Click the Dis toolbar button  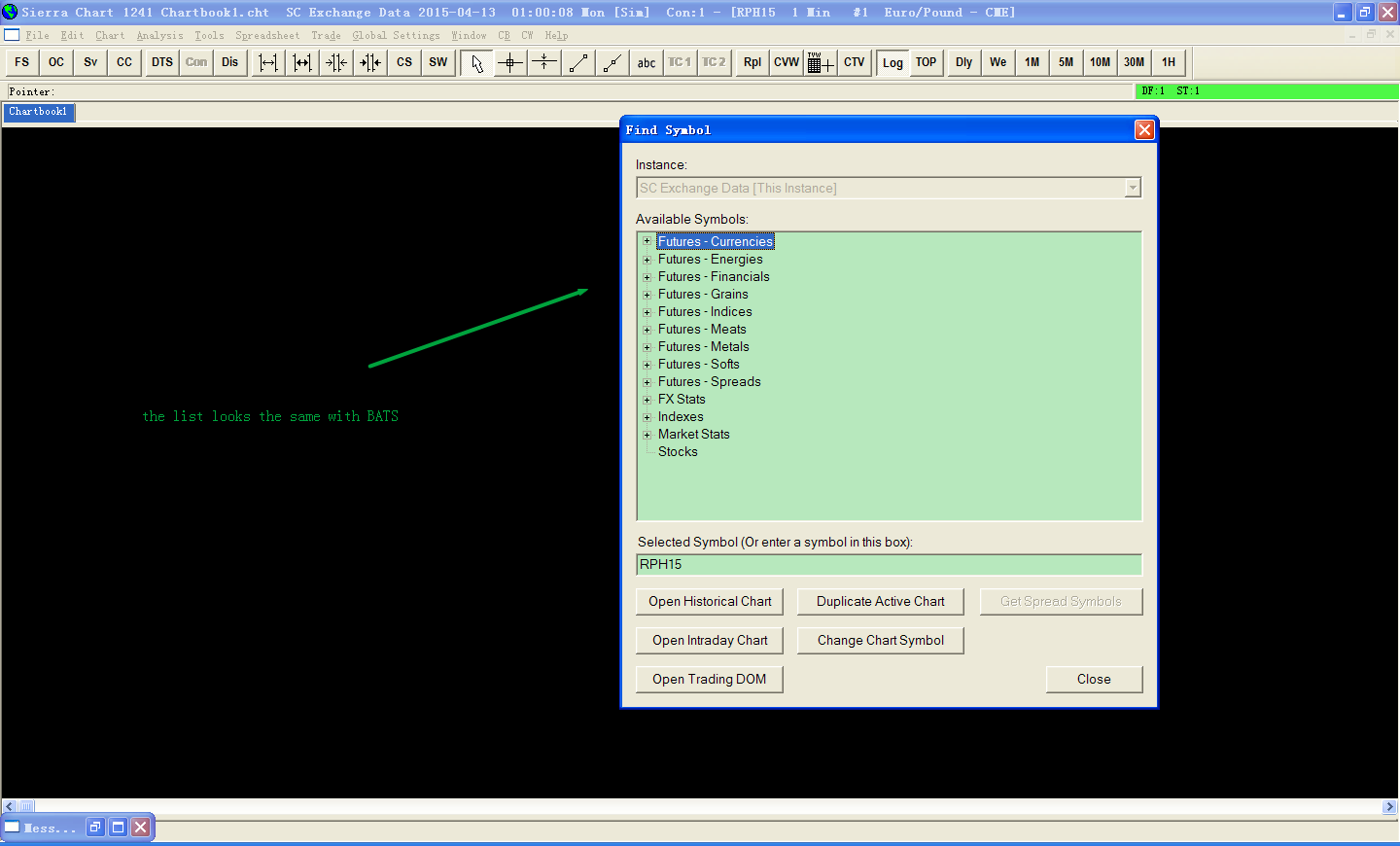click(x=229, y=62)
